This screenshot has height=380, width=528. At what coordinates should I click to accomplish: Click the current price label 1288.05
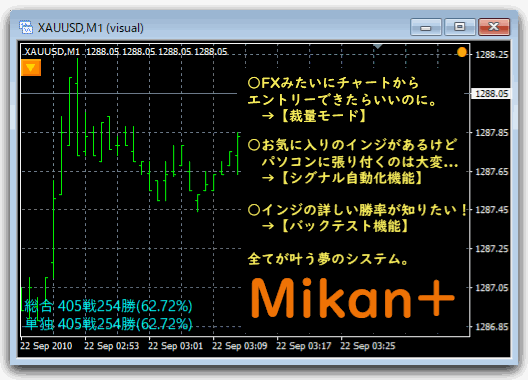491,93
